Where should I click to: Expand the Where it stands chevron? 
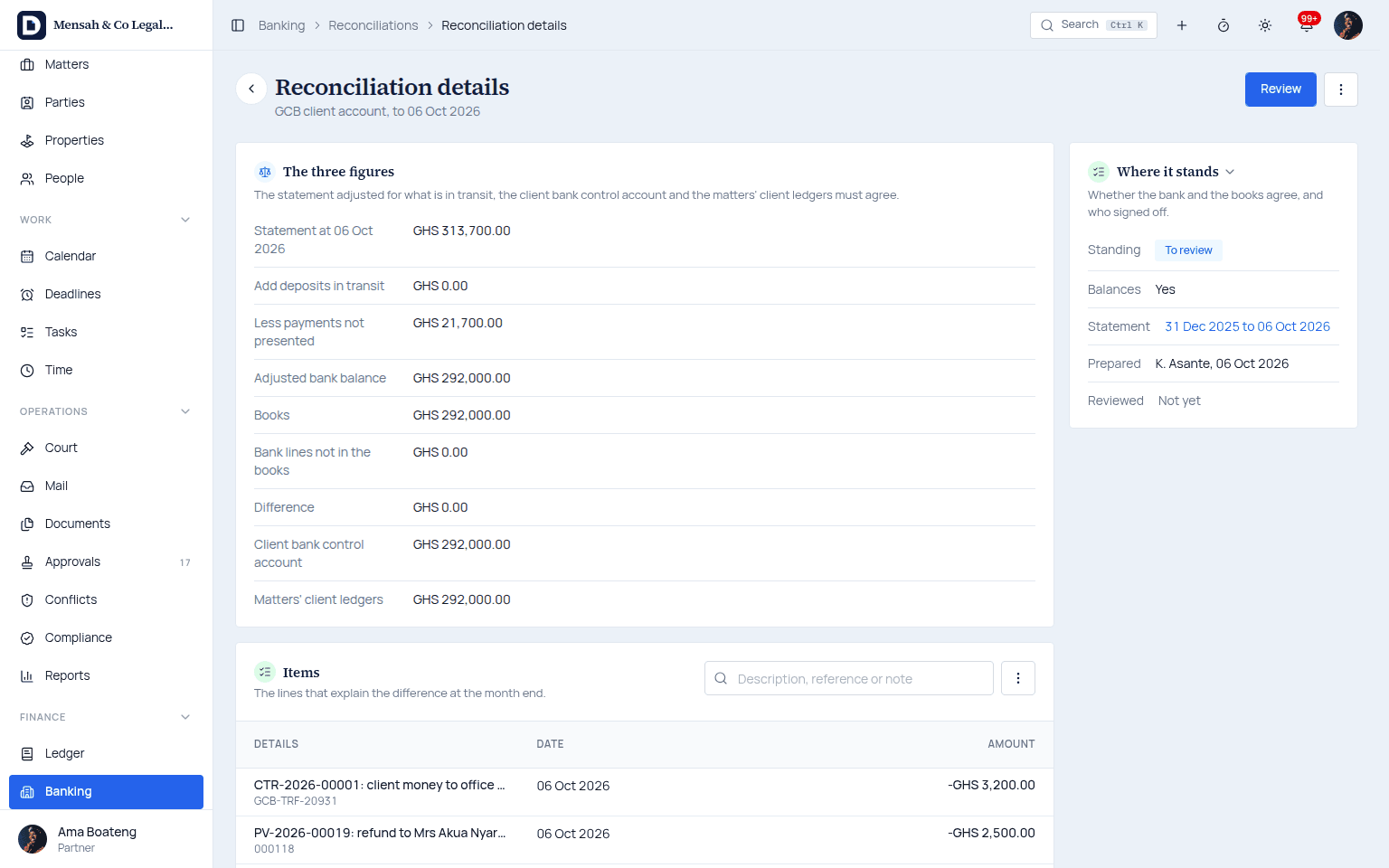pos(1230,172)
